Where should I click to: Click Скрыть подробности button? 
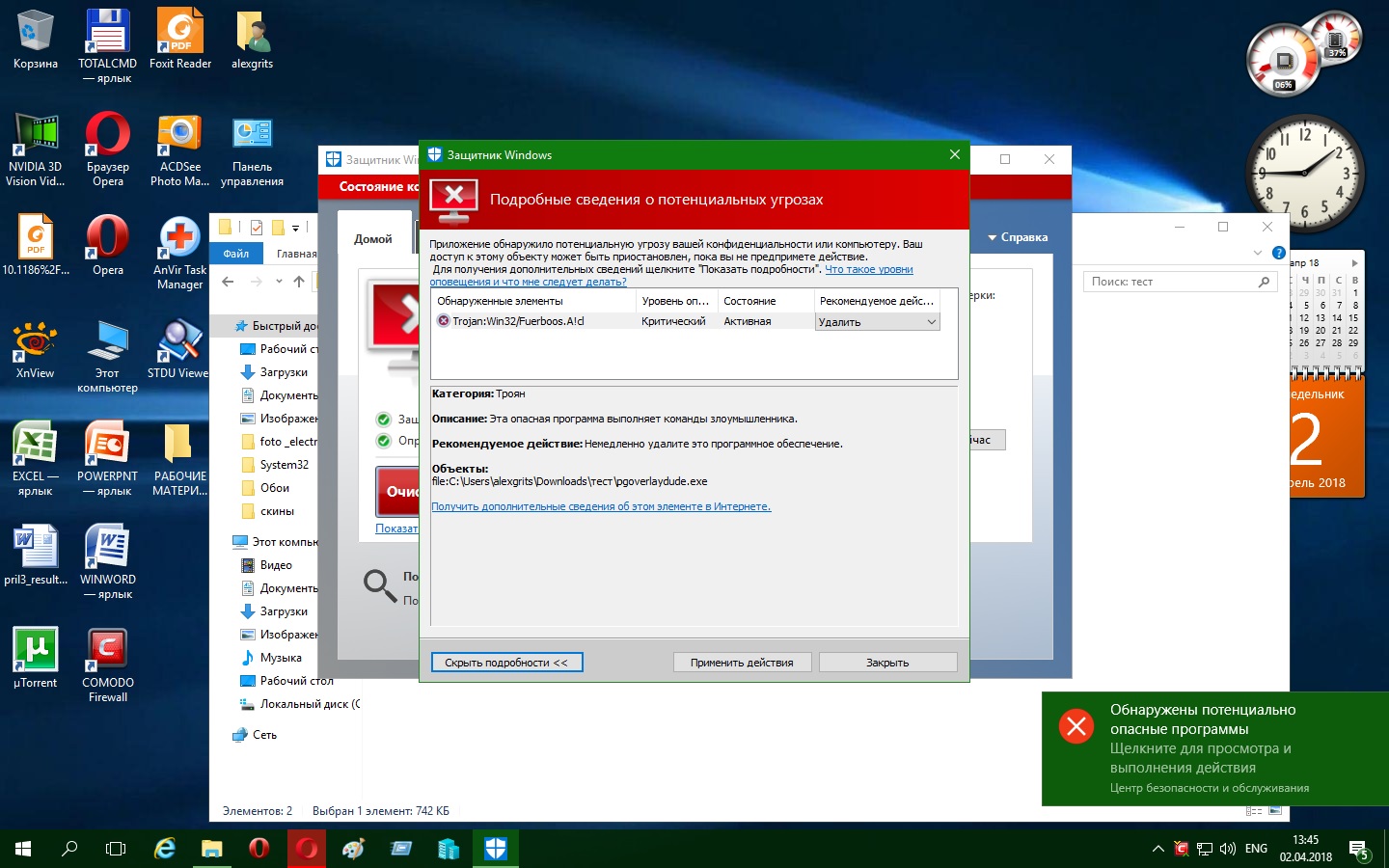506,663
